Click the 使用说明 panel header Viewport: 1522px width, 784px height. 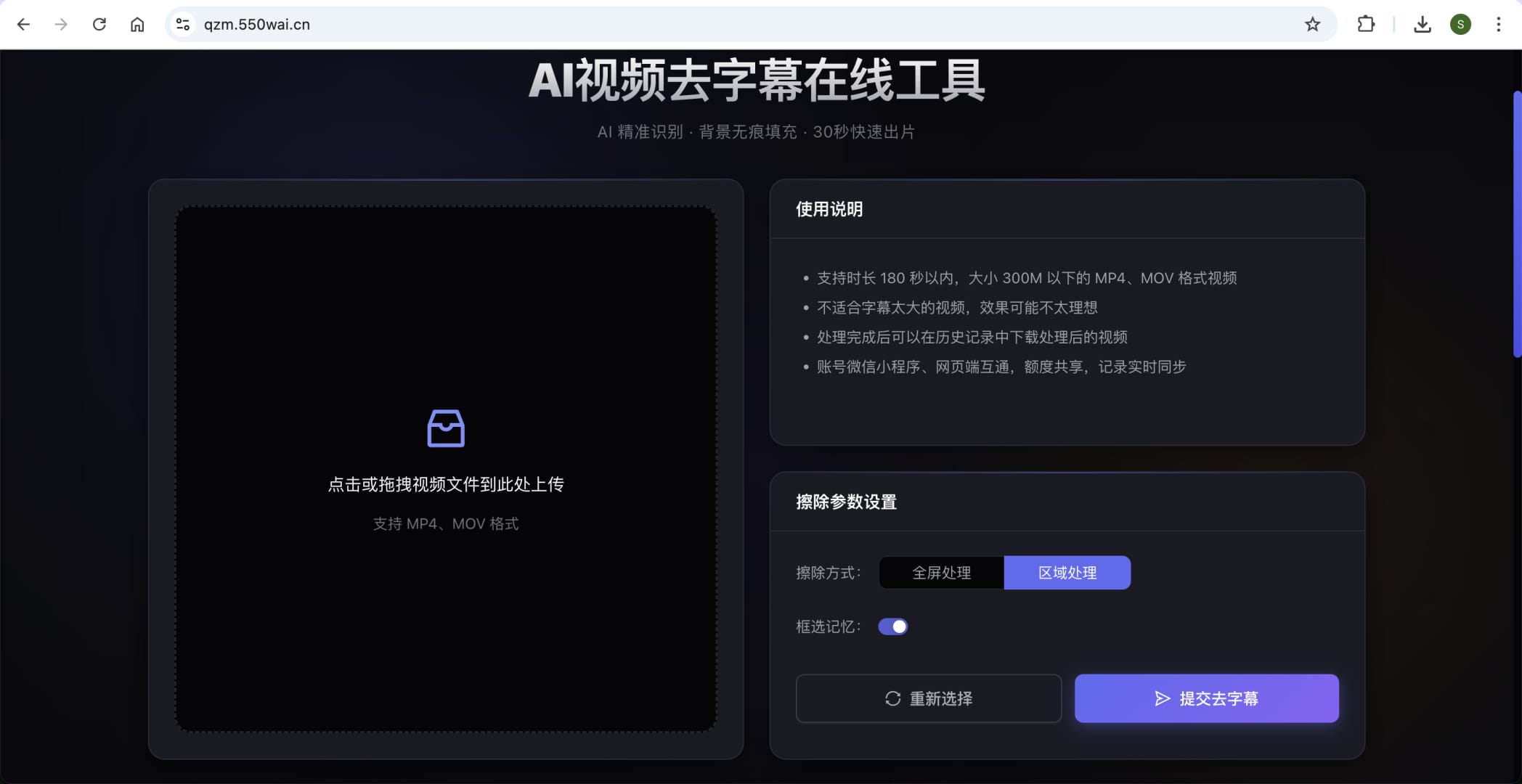point(829,209)
